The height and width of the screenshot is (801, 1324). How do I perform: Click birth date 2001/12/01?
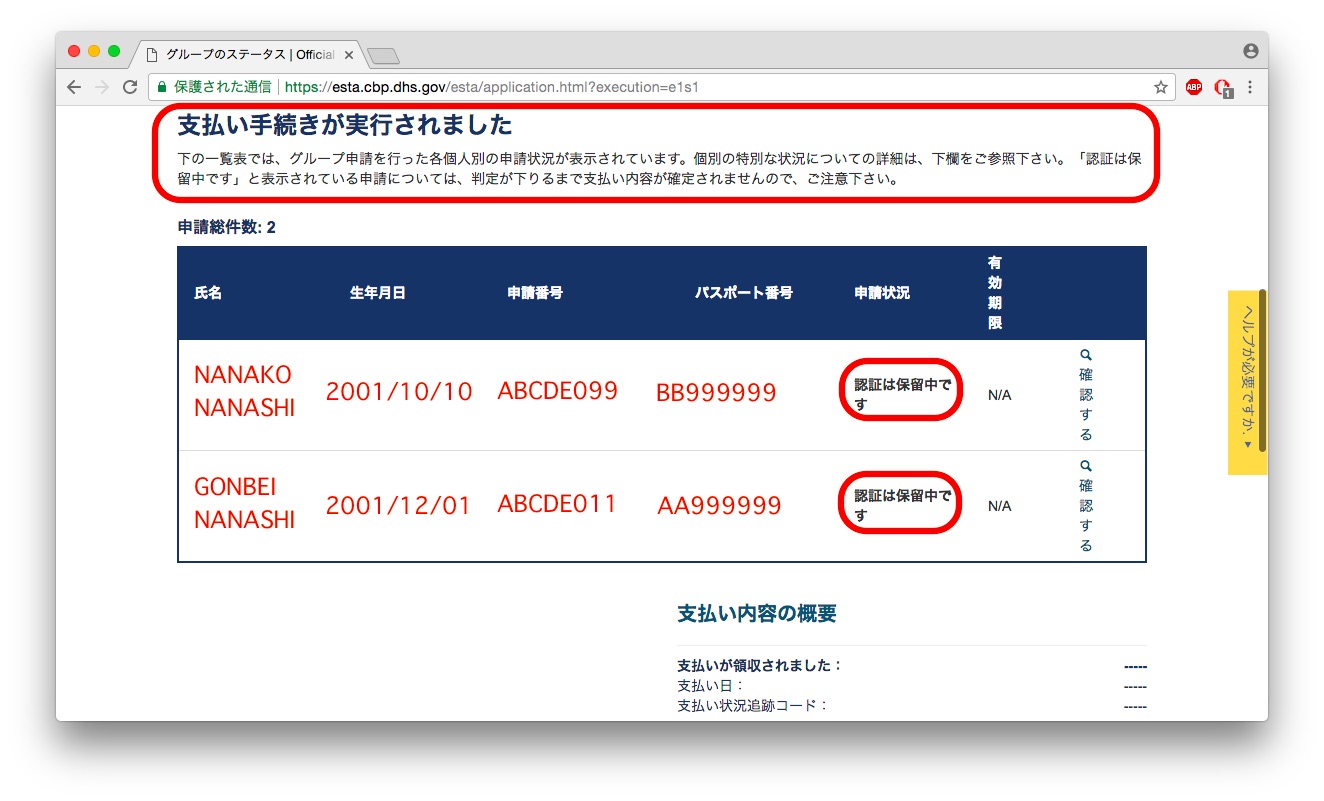click(398, 505)
